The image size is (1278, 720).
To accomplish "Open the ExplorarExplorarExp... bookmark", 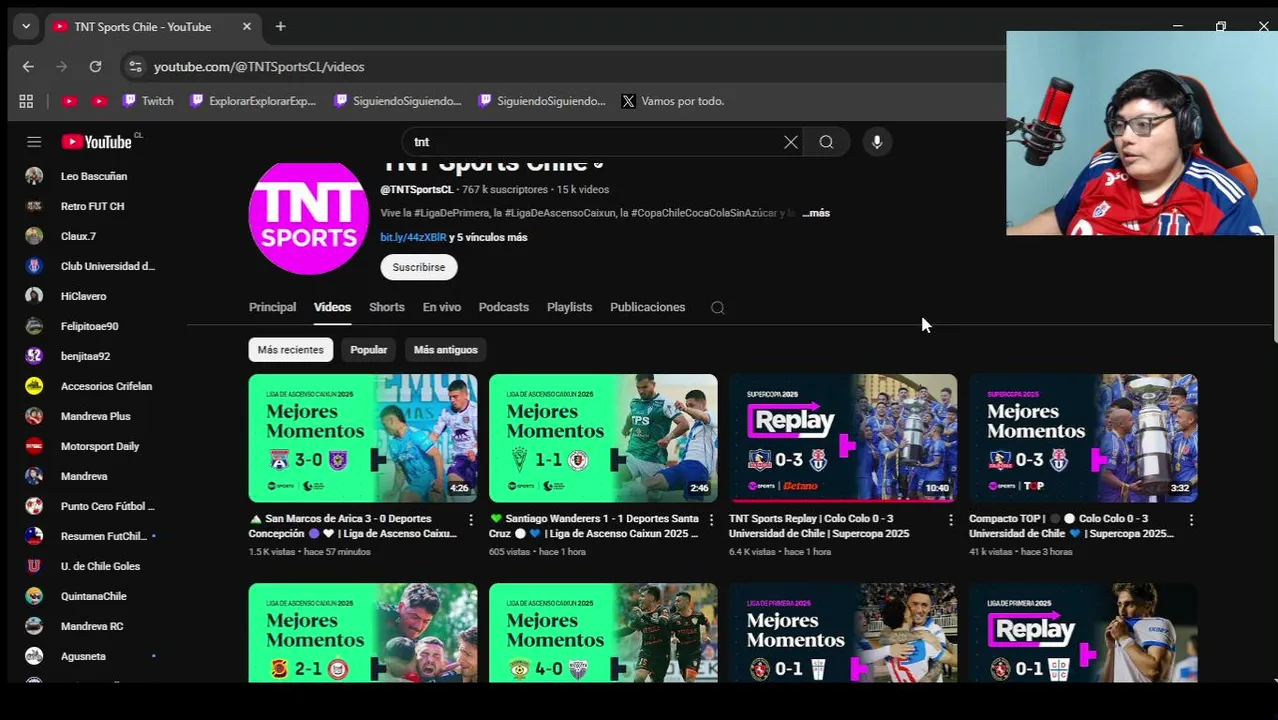I will [253, 101].
